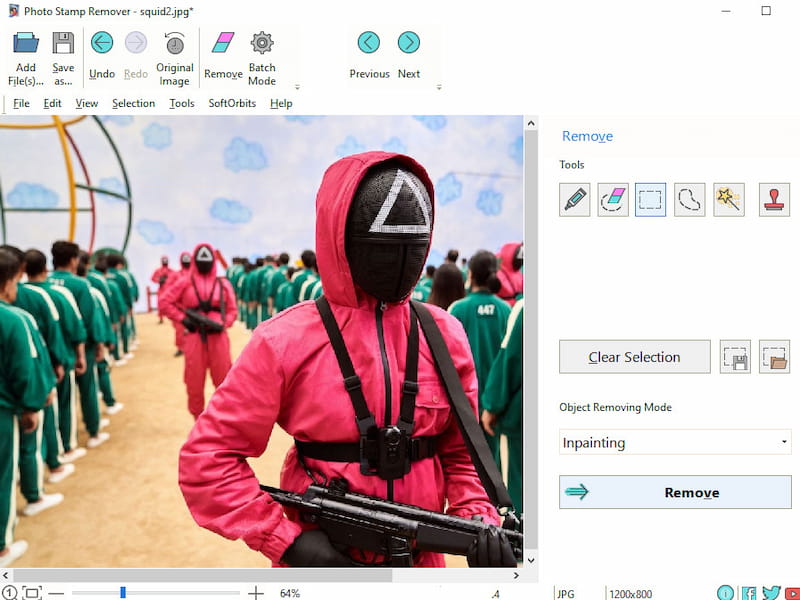
Task: Open the Facebook icon link
Action: [x=749, y=593]
